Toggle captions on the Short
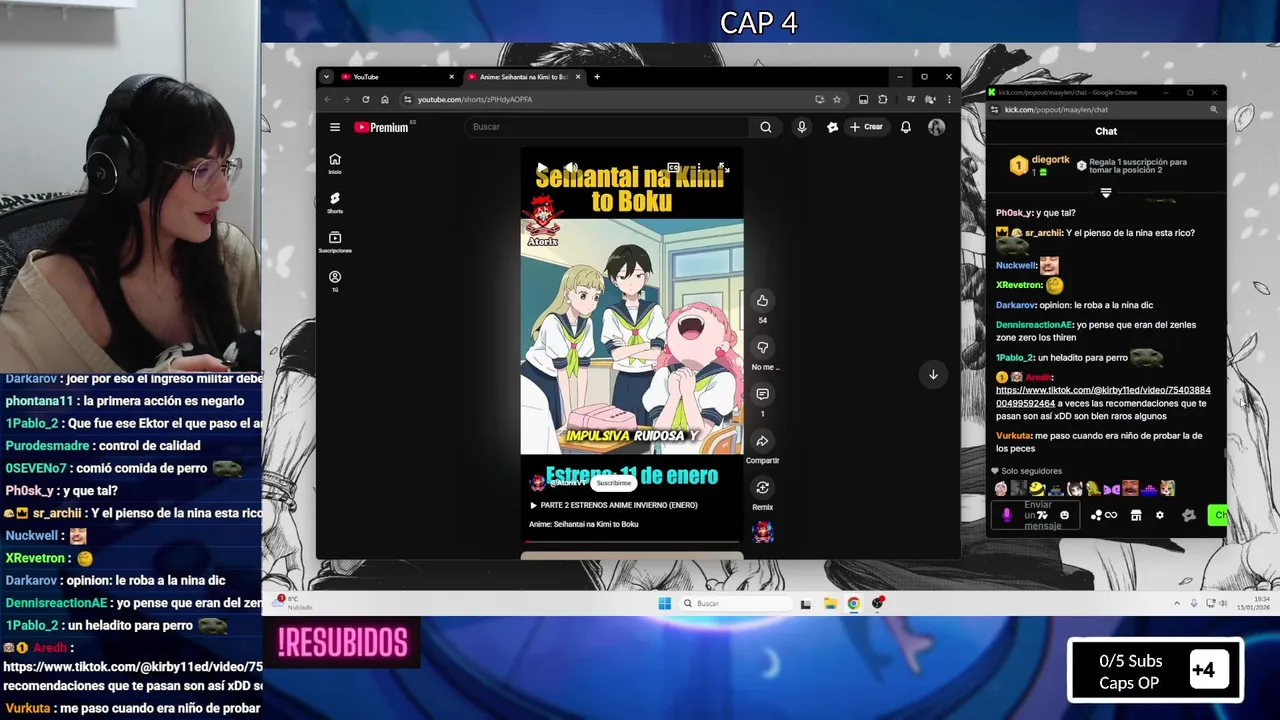 pos(674,168)
